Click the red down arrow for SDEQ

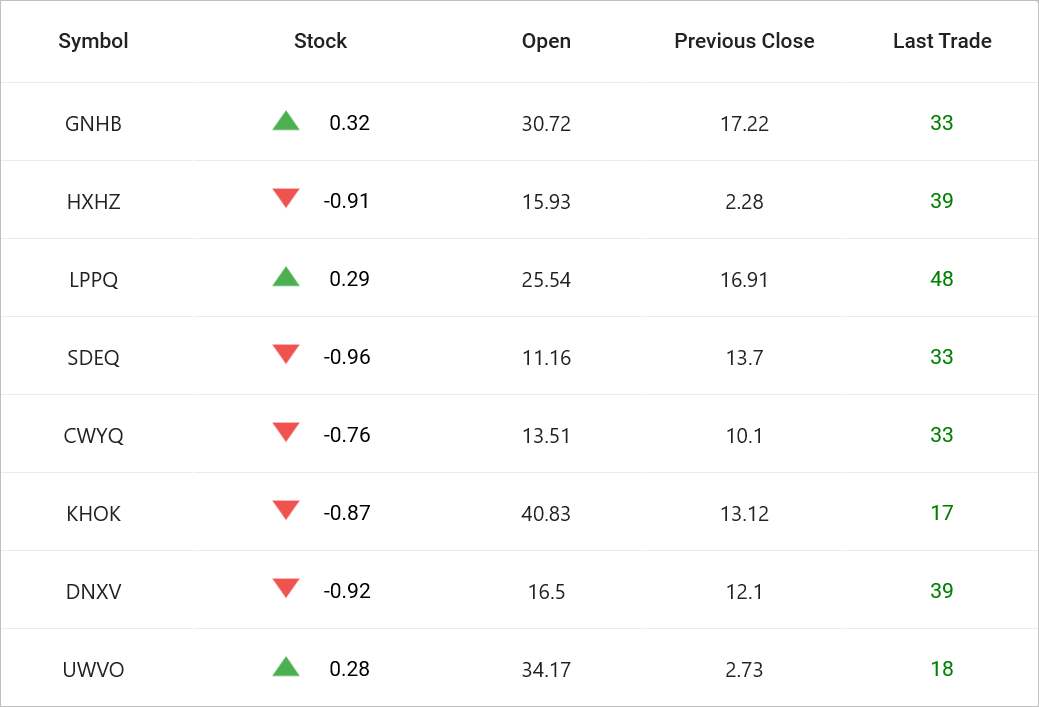click(x=286, y=355)
